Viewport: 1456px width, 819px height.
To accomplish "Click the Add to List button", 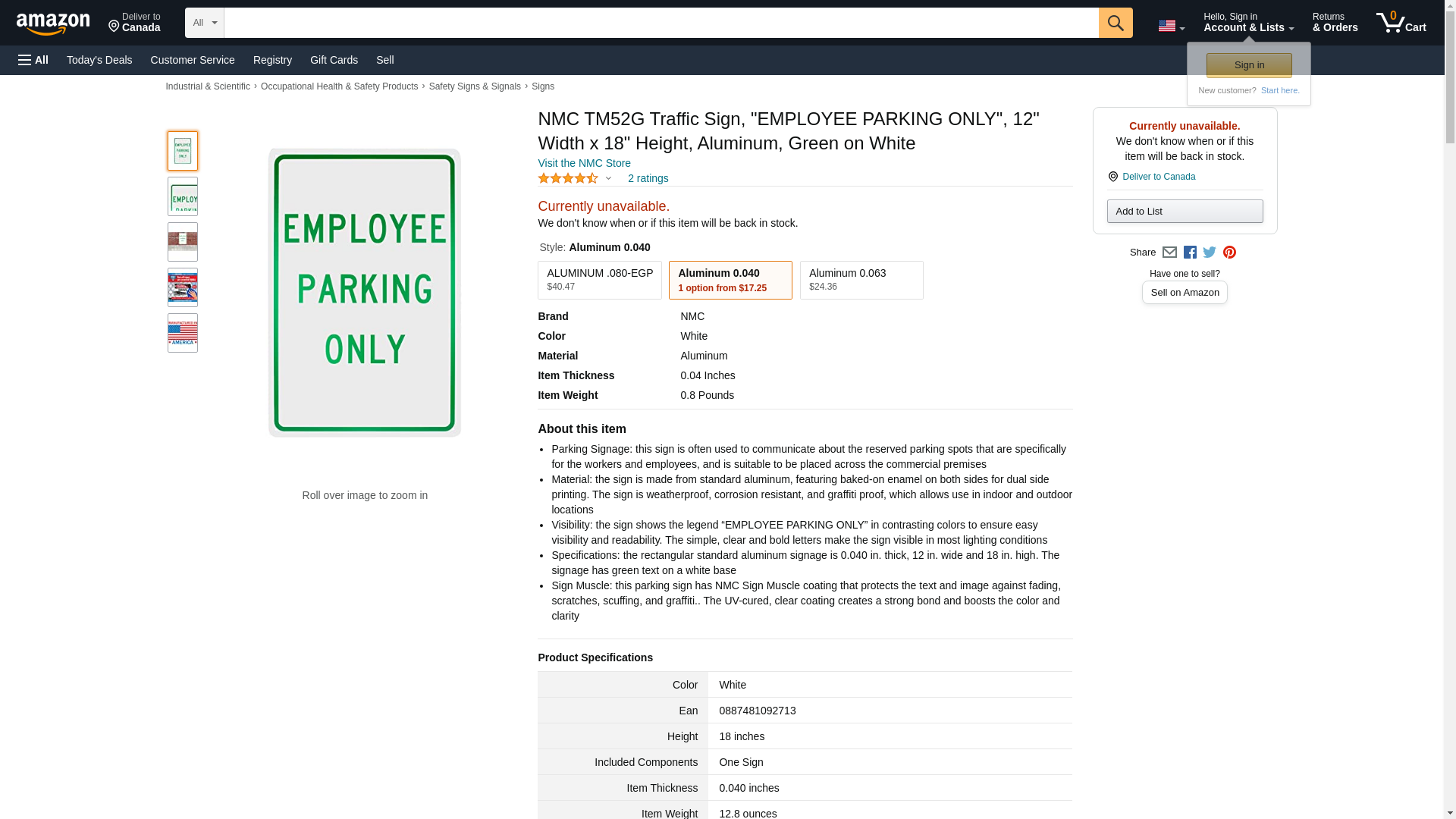I will tap(1184, 211).
